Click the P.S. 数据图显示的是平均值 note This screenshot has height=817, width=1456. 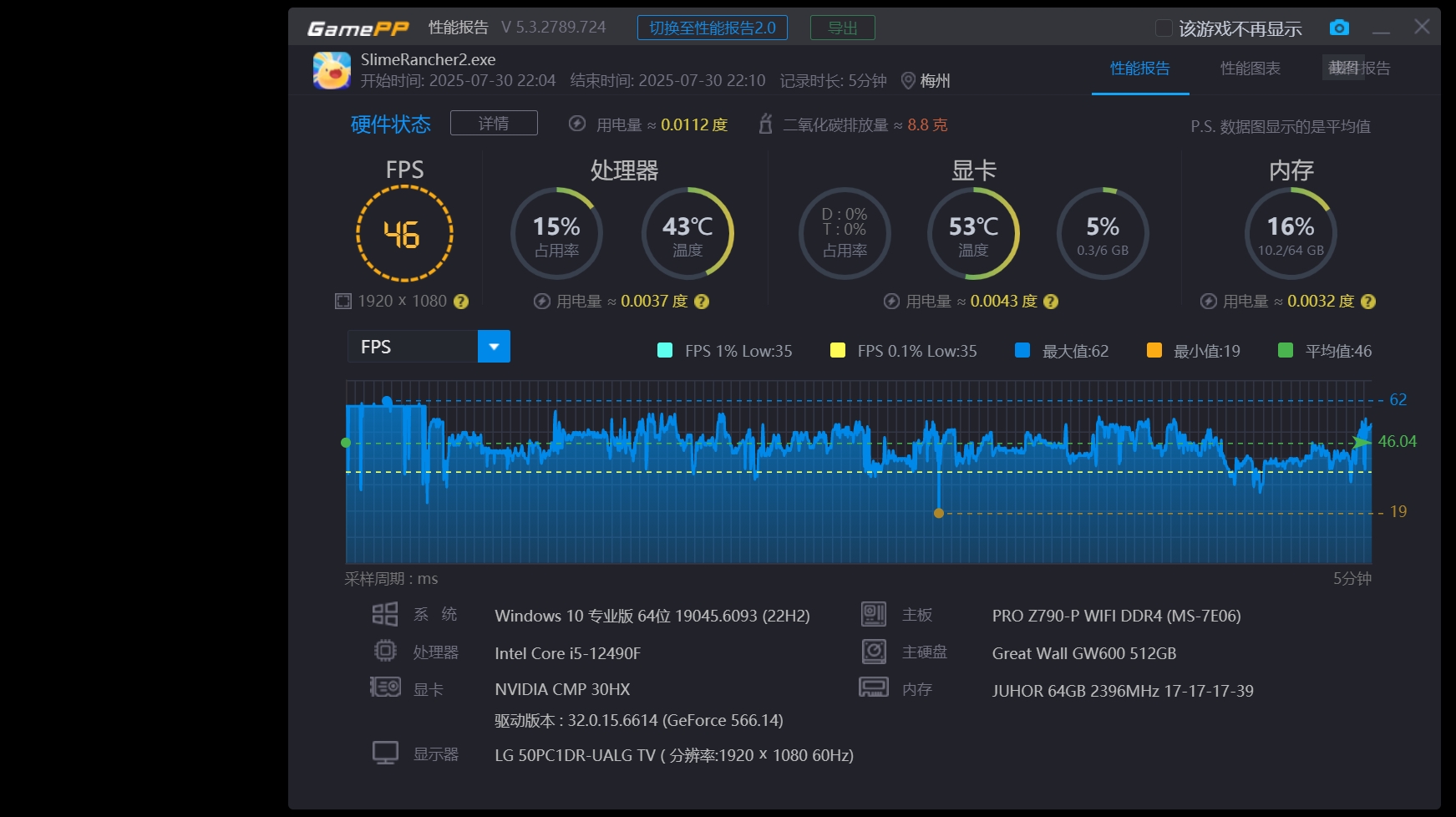[1281, 126]
